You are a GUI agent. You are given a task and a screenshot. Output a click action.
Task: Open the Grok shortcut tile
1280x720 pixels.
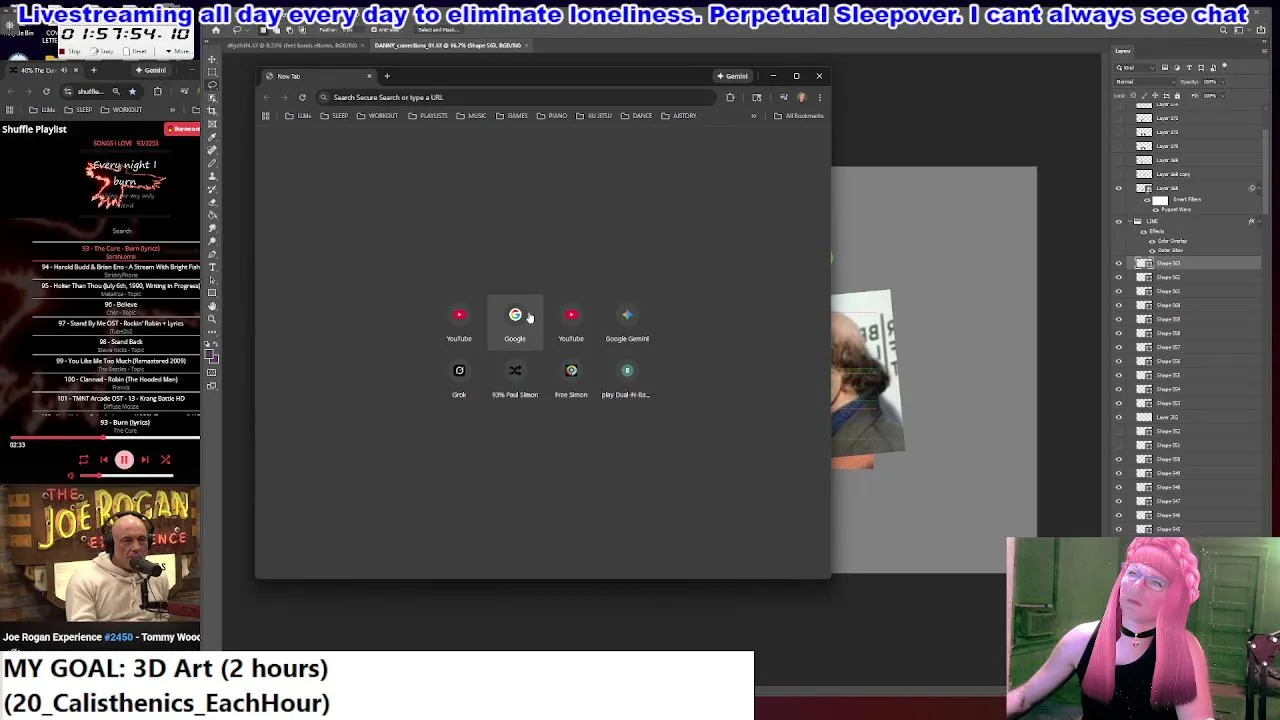(x=459, y=379)
